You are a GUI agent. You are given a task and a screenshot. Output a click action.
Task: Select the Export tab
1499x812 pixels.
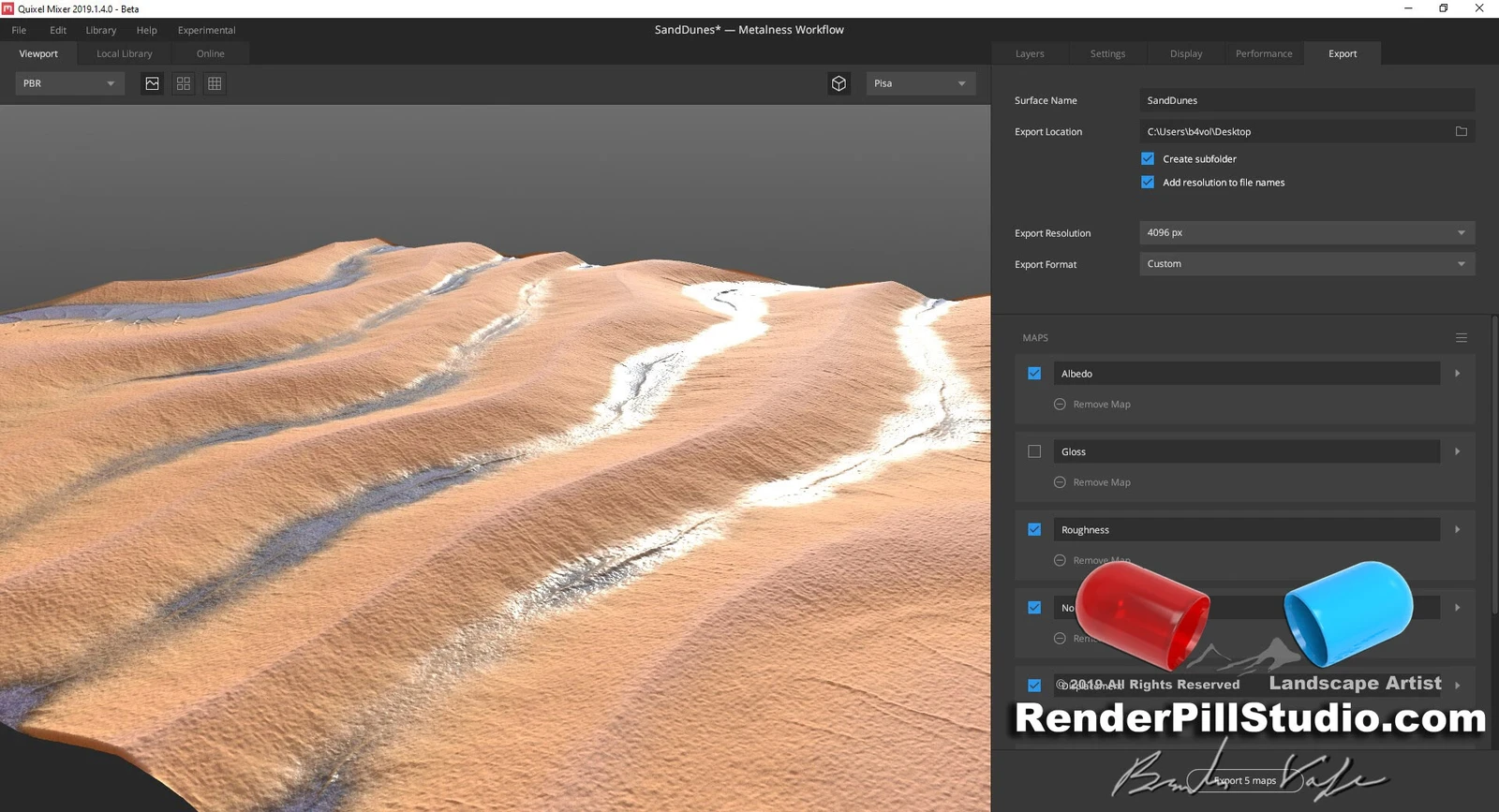pyautogui.click(x=1343, y=53)
